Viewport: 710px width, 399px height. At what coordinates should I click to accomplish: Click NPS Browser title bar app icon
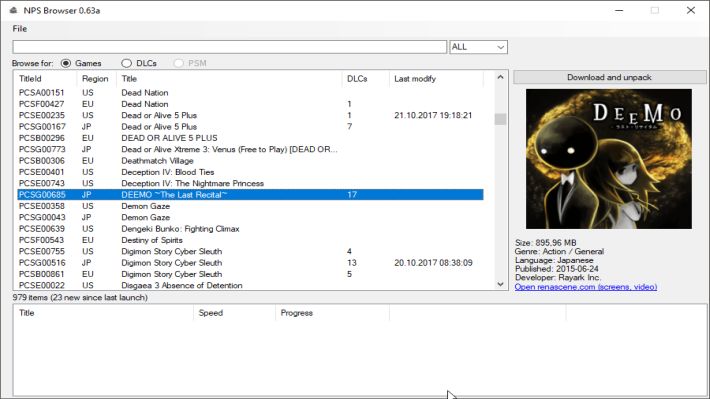click(14, 10)
